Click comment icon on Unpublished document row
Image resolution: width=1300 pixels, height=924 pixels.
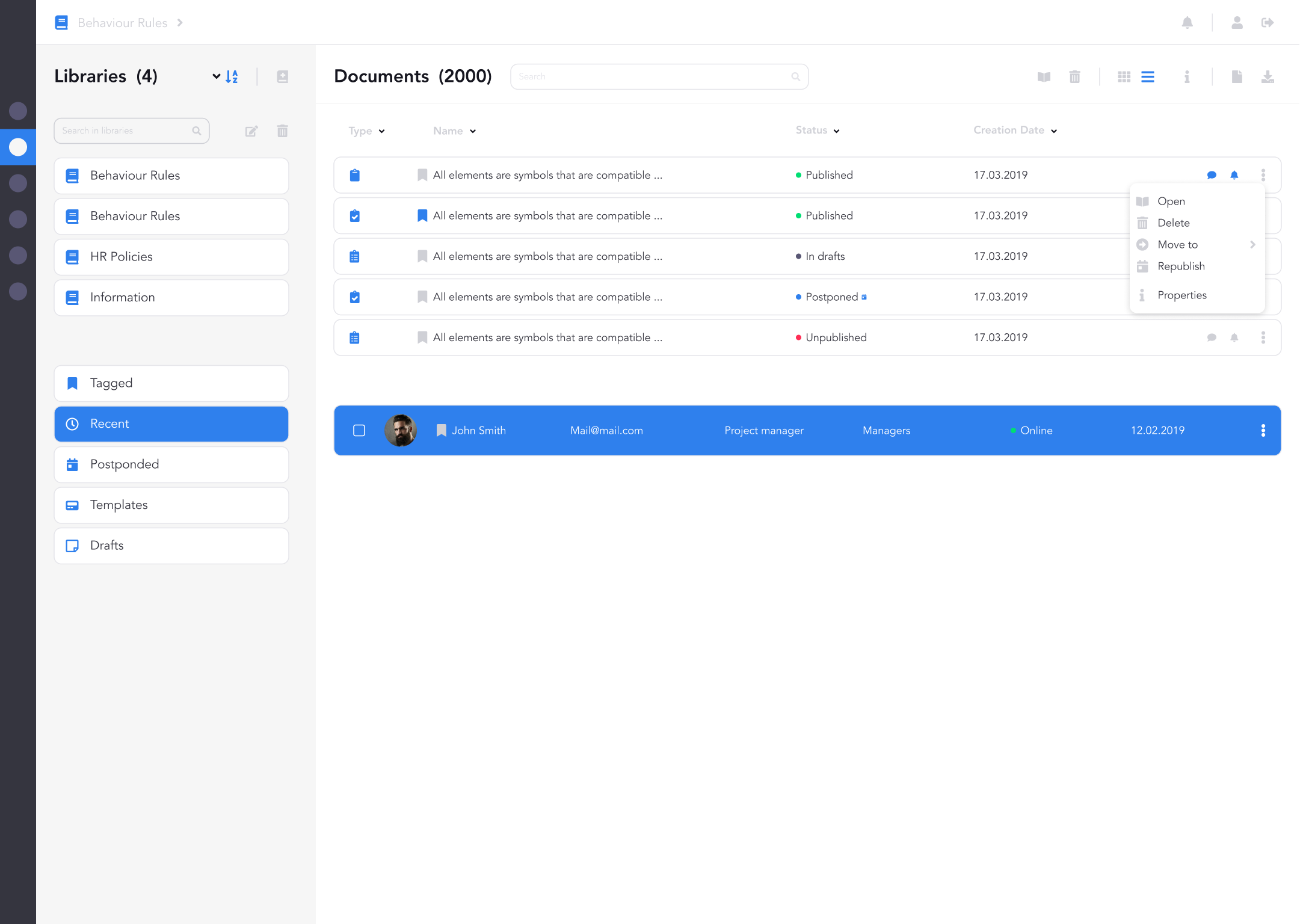[1212, 337]
